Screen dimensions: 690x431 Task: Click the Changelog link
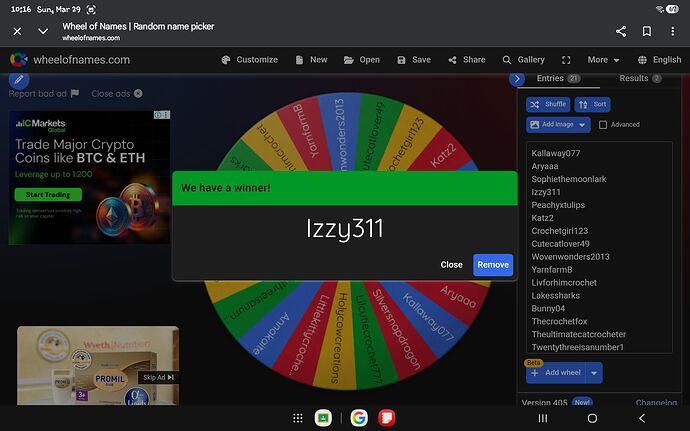coord(656,402)
